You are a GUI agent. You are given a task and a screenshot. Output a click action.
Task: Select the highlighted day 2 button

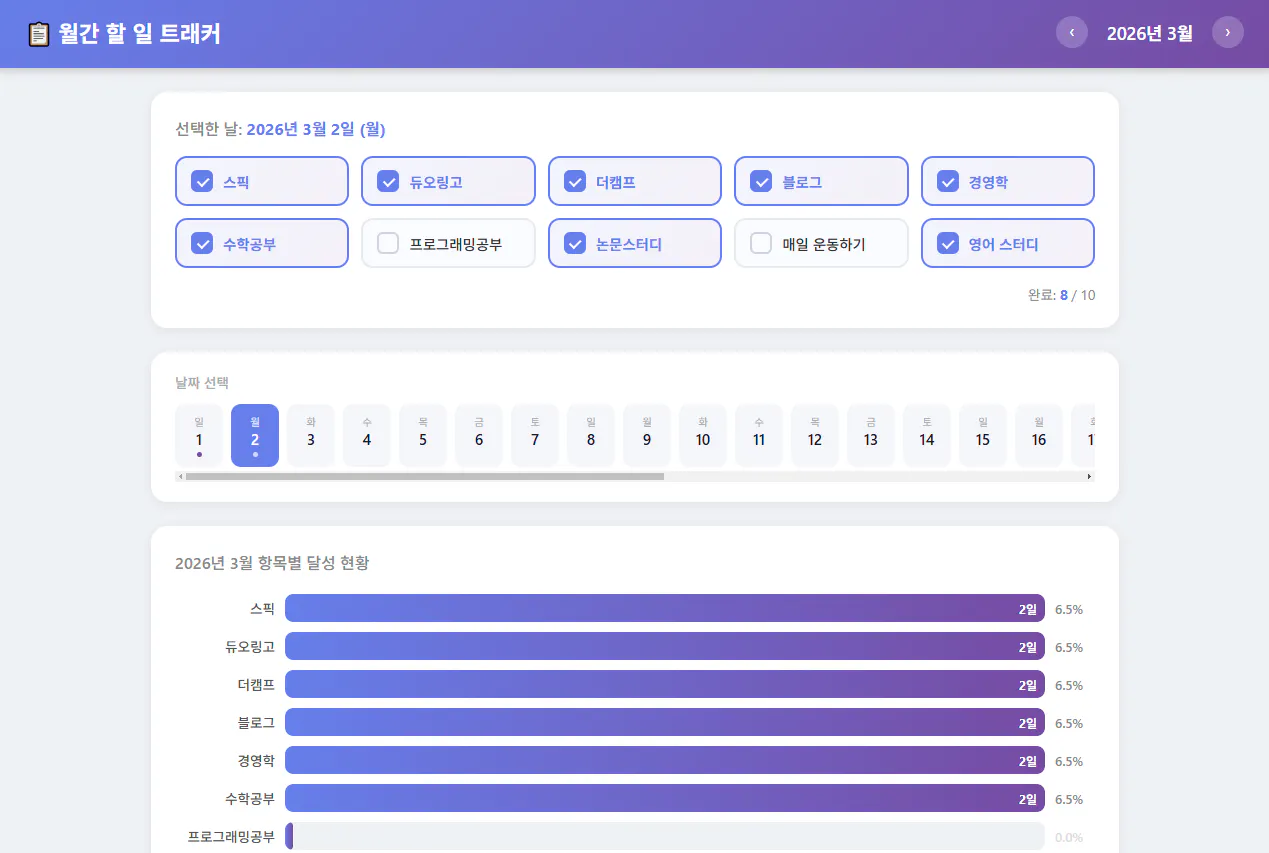[x=255, y=436]
